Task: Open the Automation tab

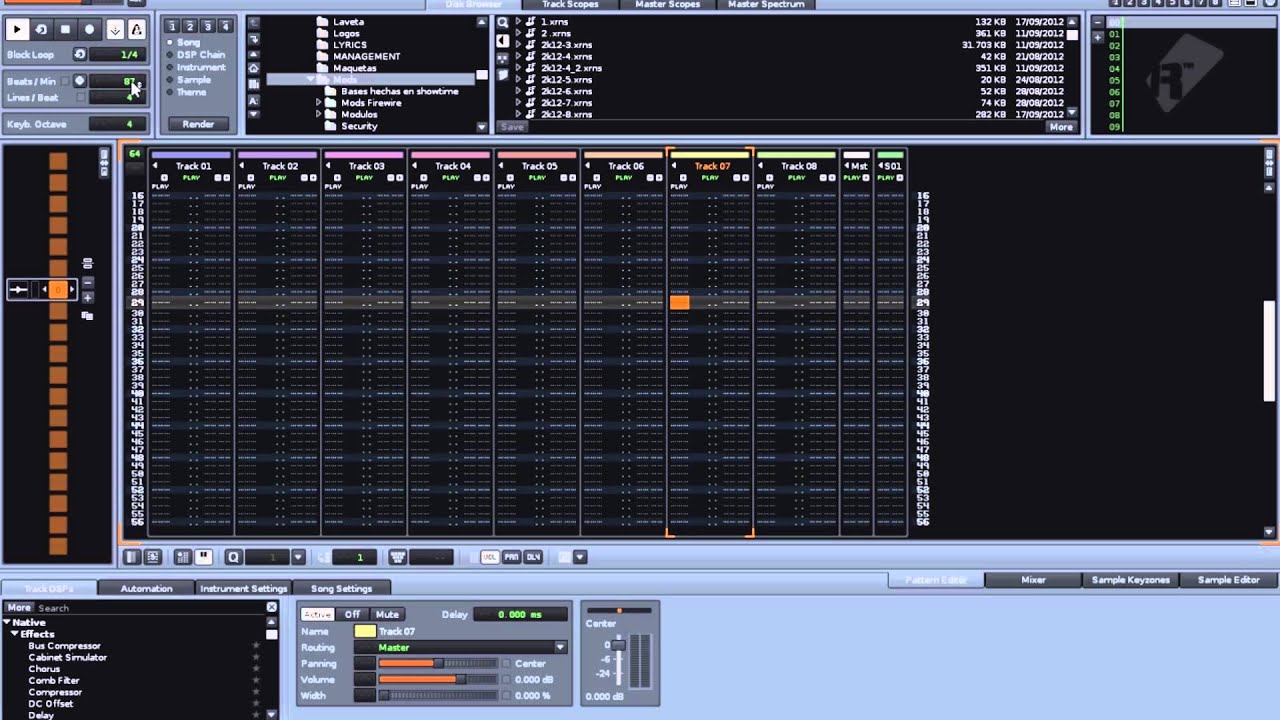Action: 146,588
